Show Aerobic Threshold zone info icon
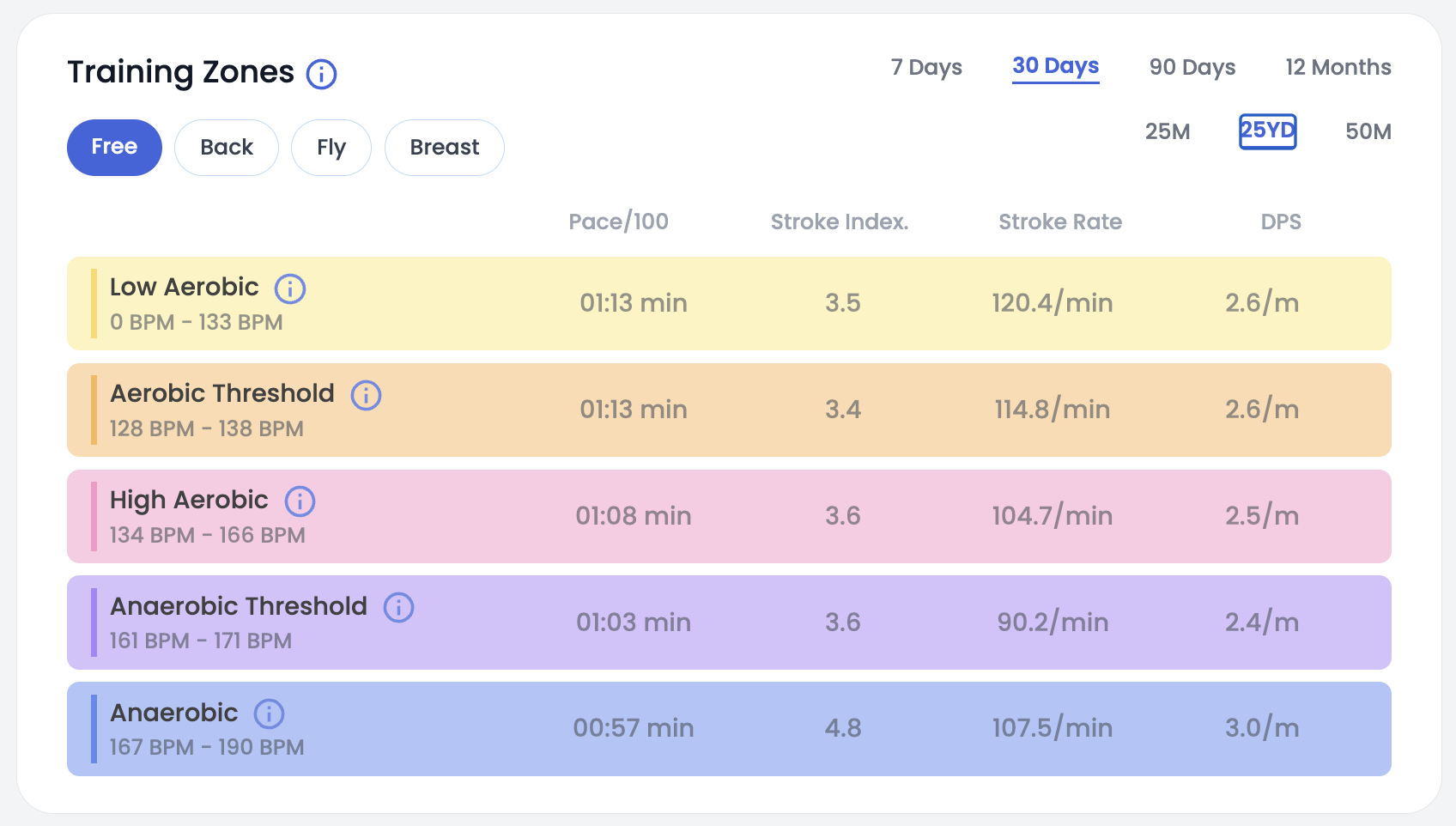 (x=366, y=395)
